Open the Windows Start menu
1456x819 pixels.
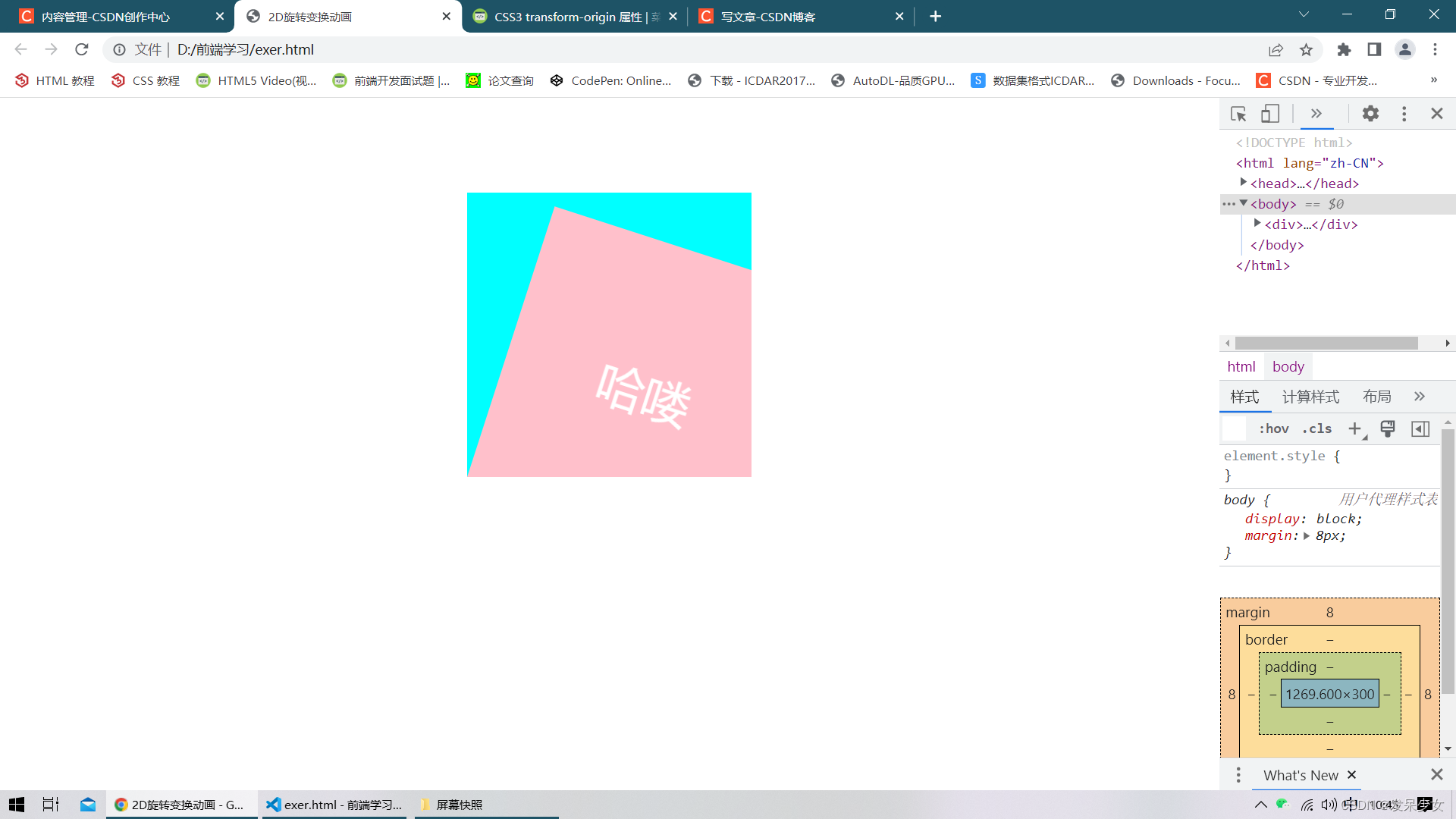pos(17,805)
